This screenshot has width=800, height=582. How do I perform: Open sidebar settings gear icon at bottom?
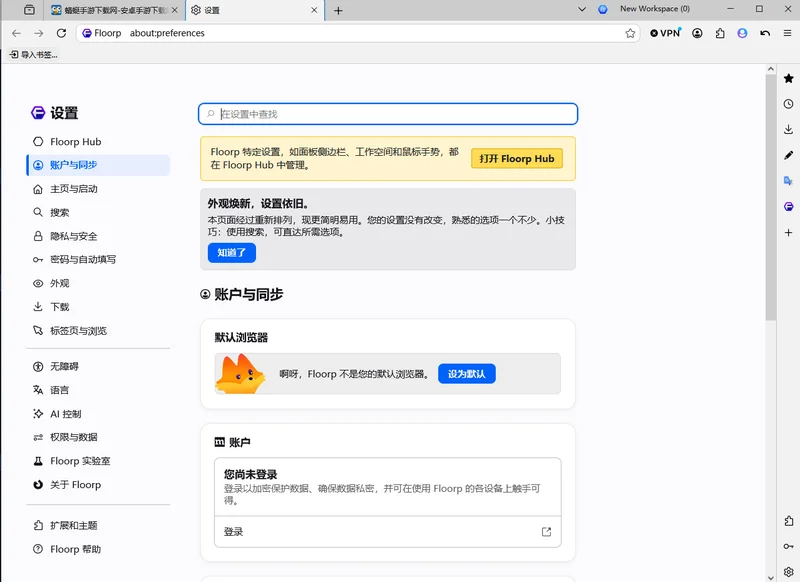coord(789,571)
